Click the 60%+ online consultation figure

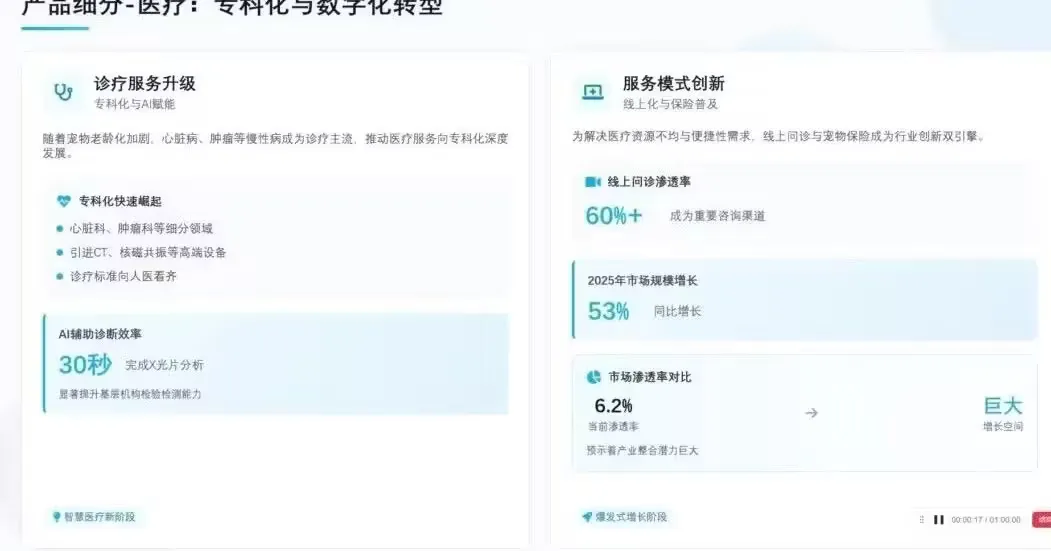tap(613, 215)
